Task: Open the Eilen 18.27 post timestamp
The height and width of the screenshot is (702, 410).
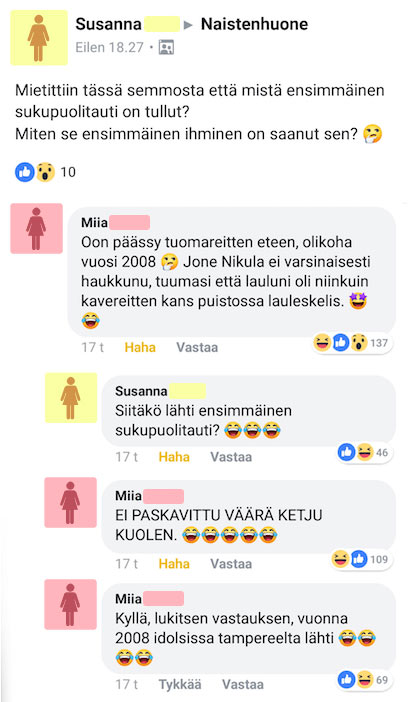Action: tap(109, 47)
